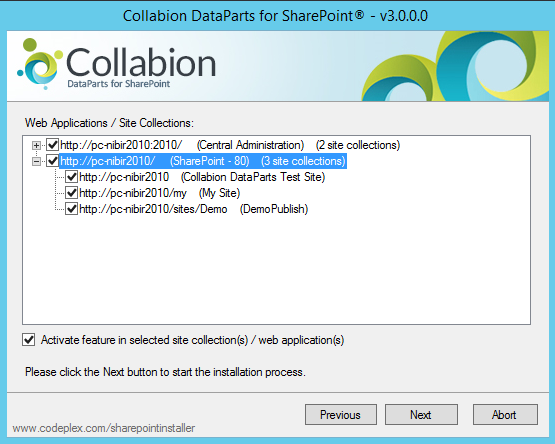Screen dimensions: 555x444
Task: Click the swirl graphic in banner
Action: tap(455, 66)
